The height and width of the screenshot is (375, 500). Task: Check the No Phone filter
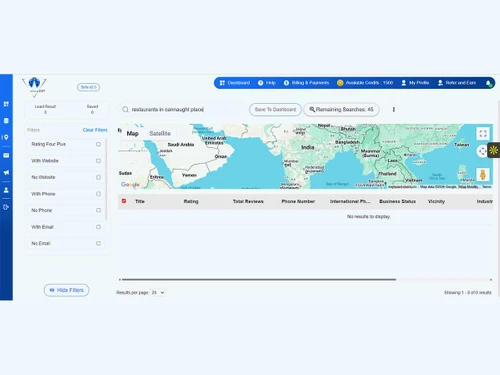click(x=98, y=210)
